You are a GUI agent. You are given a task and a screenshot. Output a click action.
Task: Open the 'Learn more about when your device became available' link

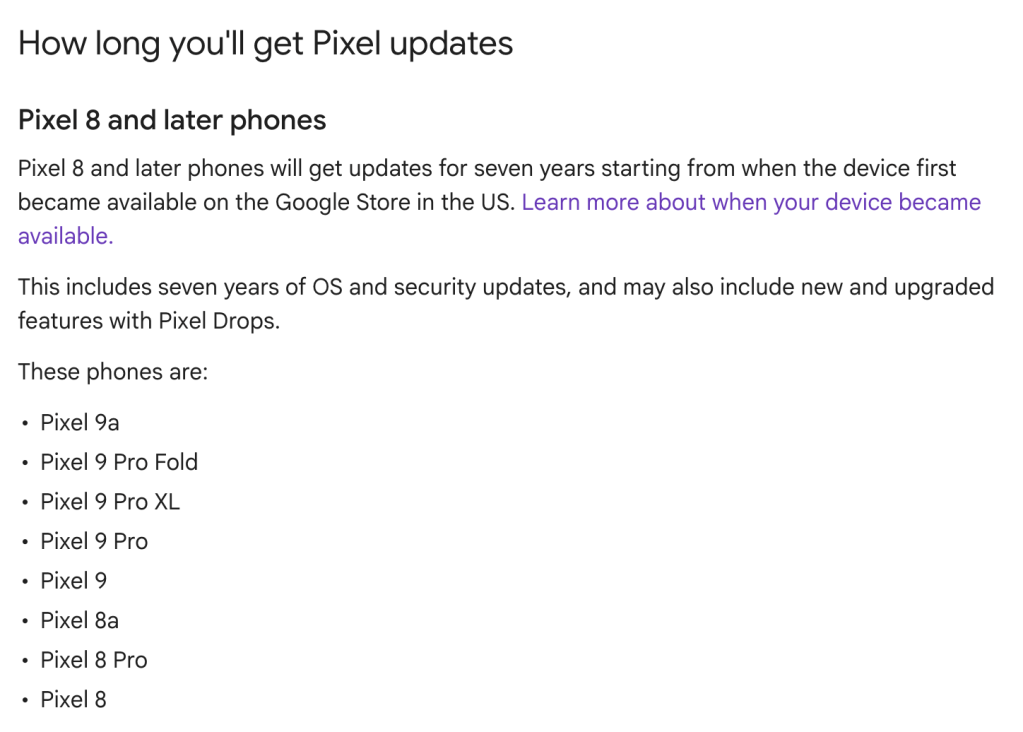coord(750,203)
